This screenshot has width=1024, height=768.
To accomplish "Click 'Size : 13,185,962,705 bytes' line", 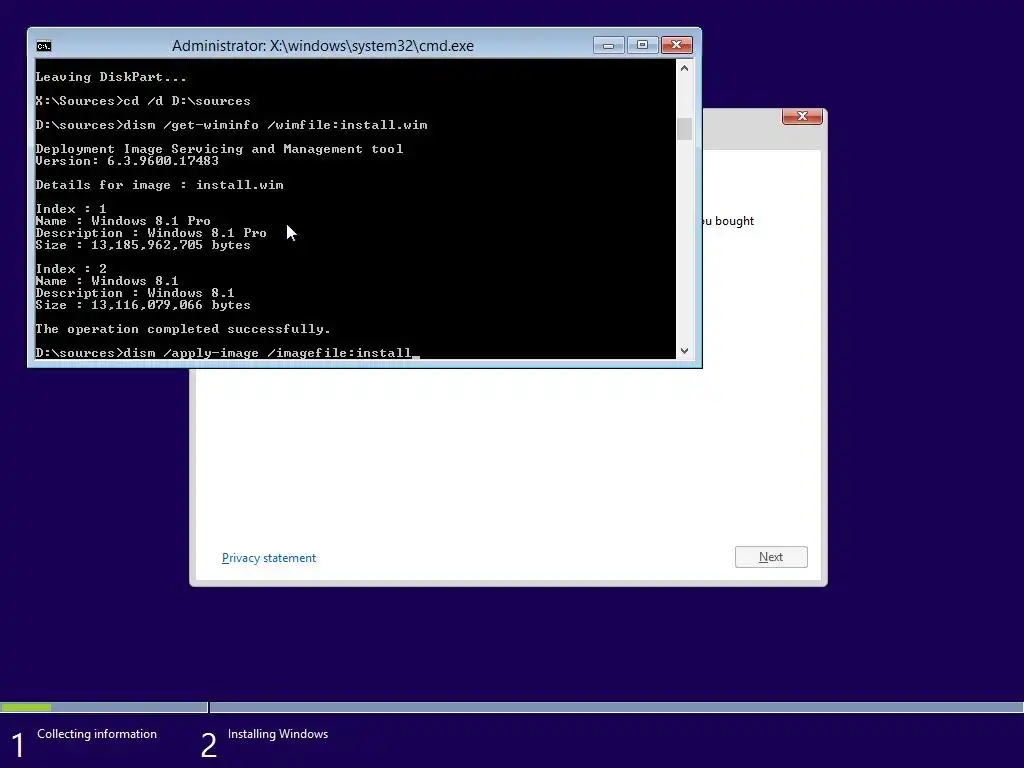I will [x=143, y=245].
